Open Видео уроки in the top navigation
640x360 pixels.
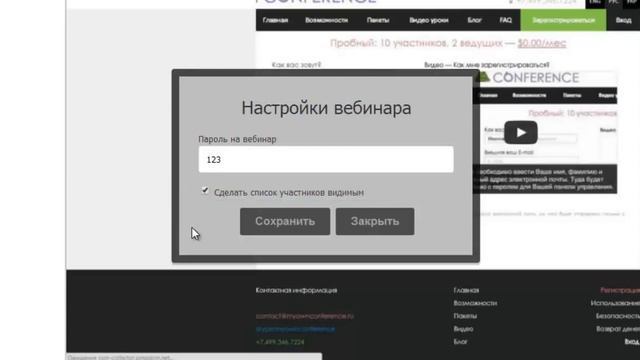pyautogui.click(x=429, y=20)
